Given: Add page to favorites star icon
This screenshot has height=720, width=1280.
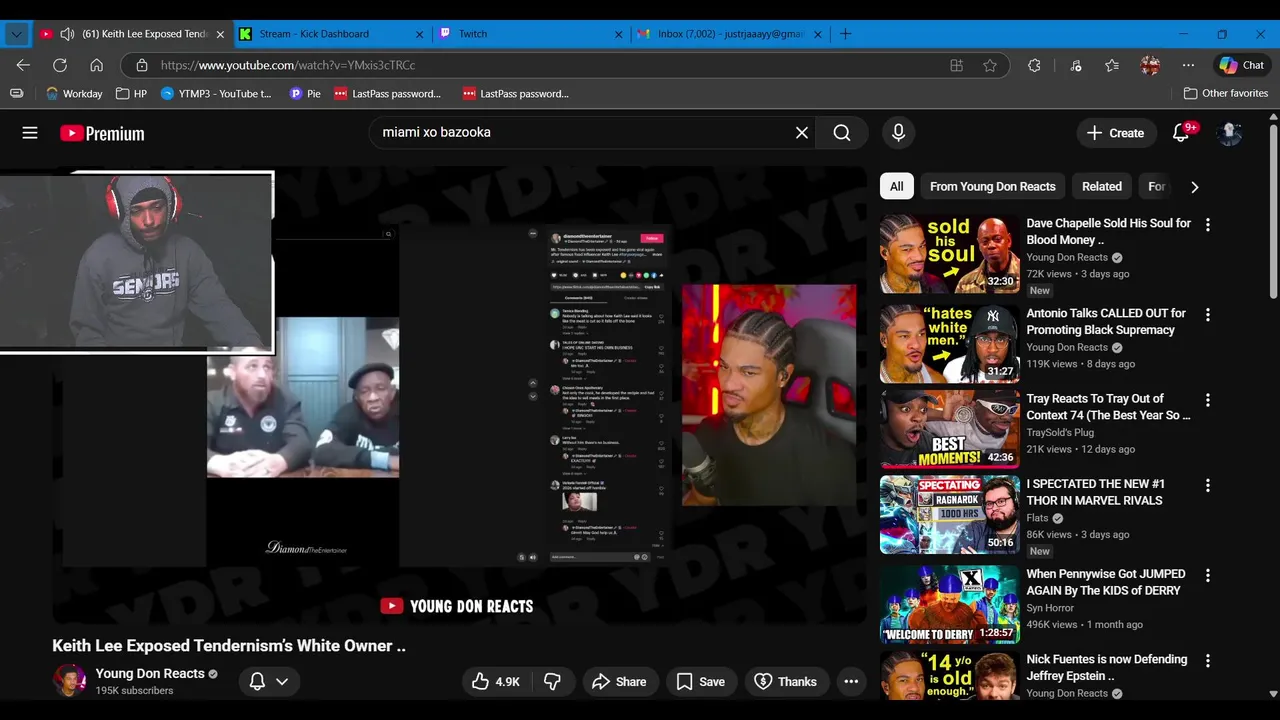Looking at the screenshot, I should (990, 65).
